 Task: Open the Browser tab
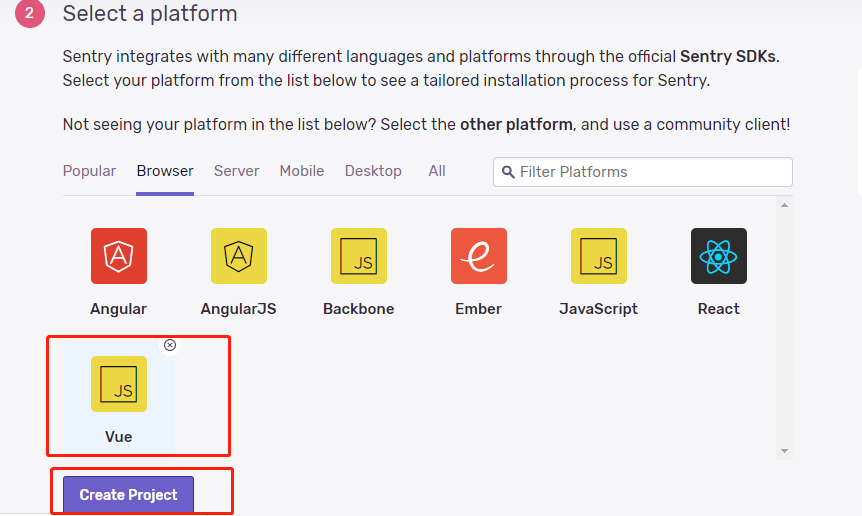click(x=165, y=171)
